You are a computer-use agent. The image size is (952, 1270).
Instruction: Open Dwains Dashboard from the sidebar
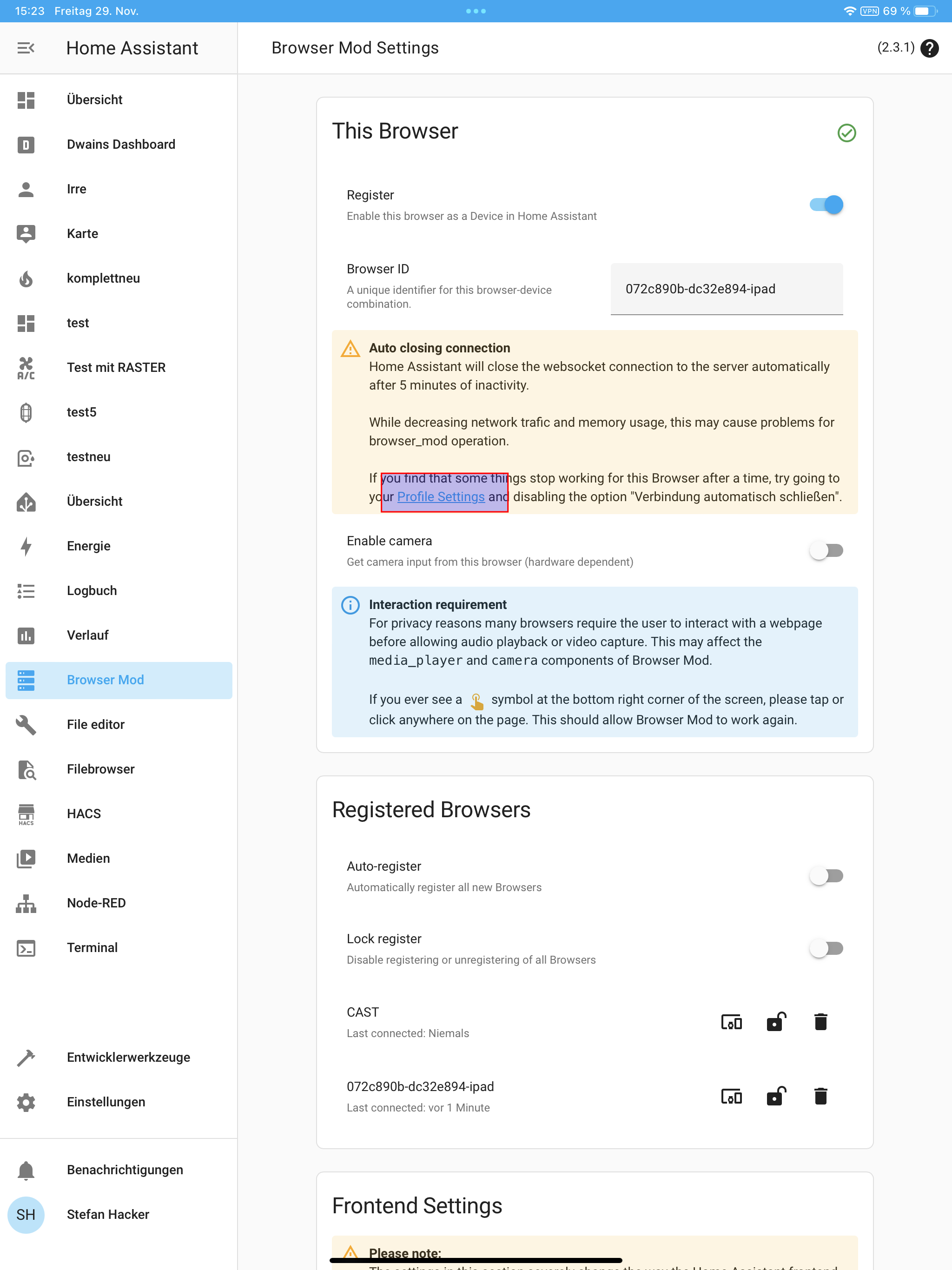(120, 144)
